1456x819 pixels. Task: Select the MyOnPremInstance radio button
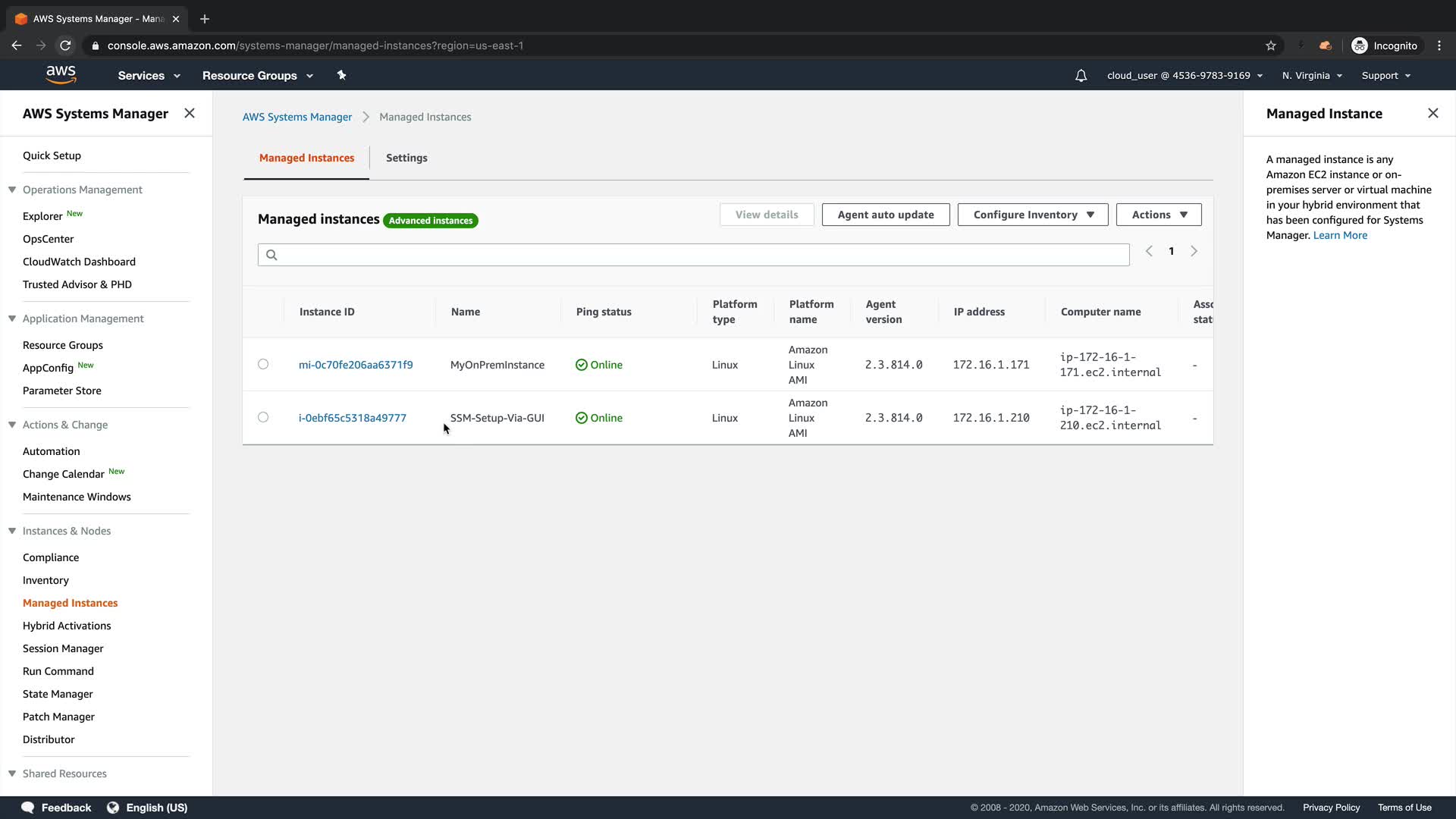point(263,364)
